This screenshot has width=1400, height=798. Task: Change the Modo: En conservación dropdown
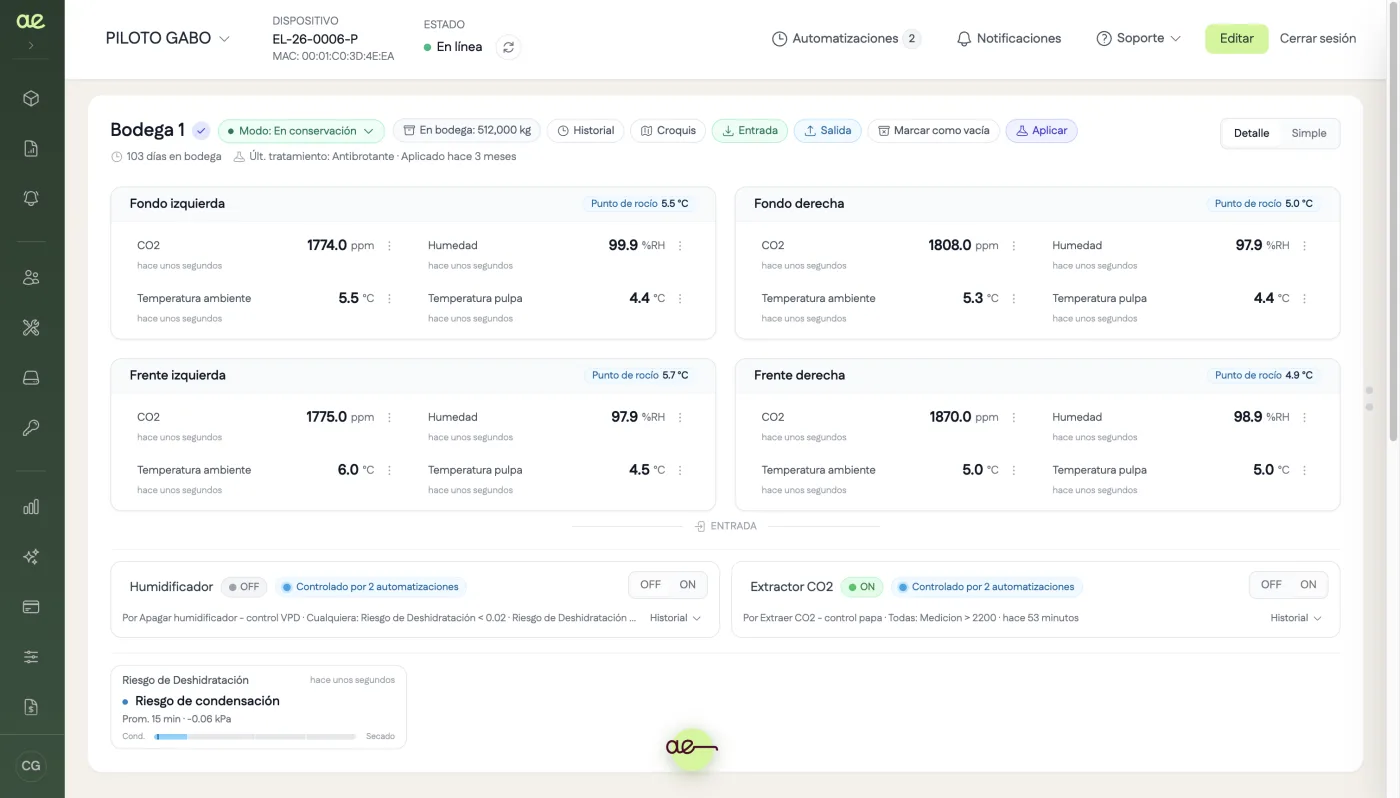tap(301, 131)
